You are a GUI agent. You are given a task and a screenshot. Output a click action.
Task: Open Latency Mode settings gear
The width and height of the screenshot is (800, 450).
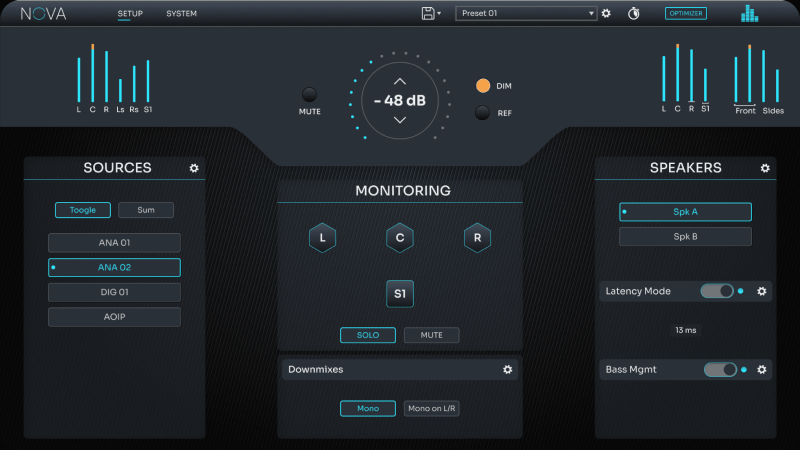pos(762,291)
